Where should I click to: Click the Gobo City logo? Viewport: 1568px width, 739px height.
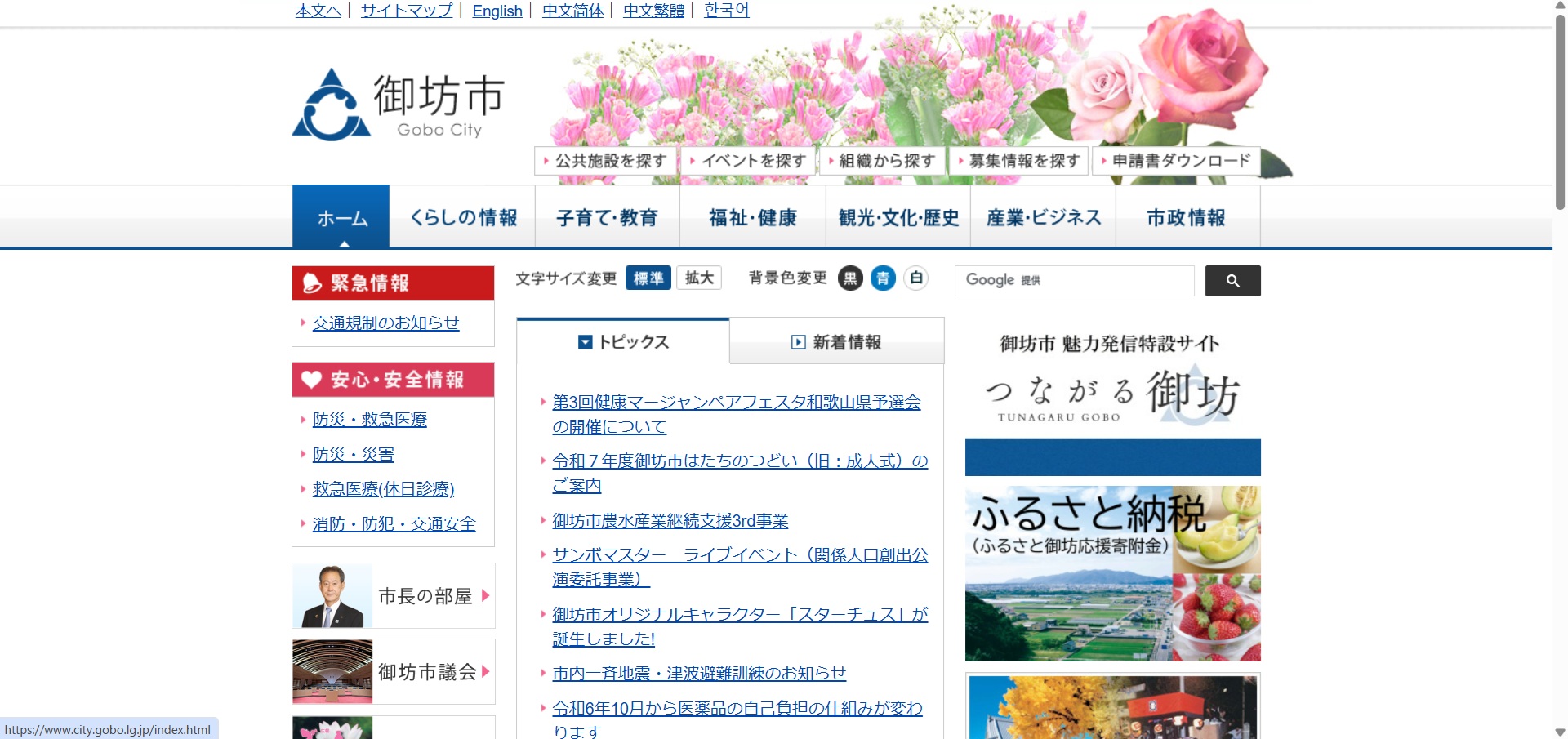click(399, 105)
